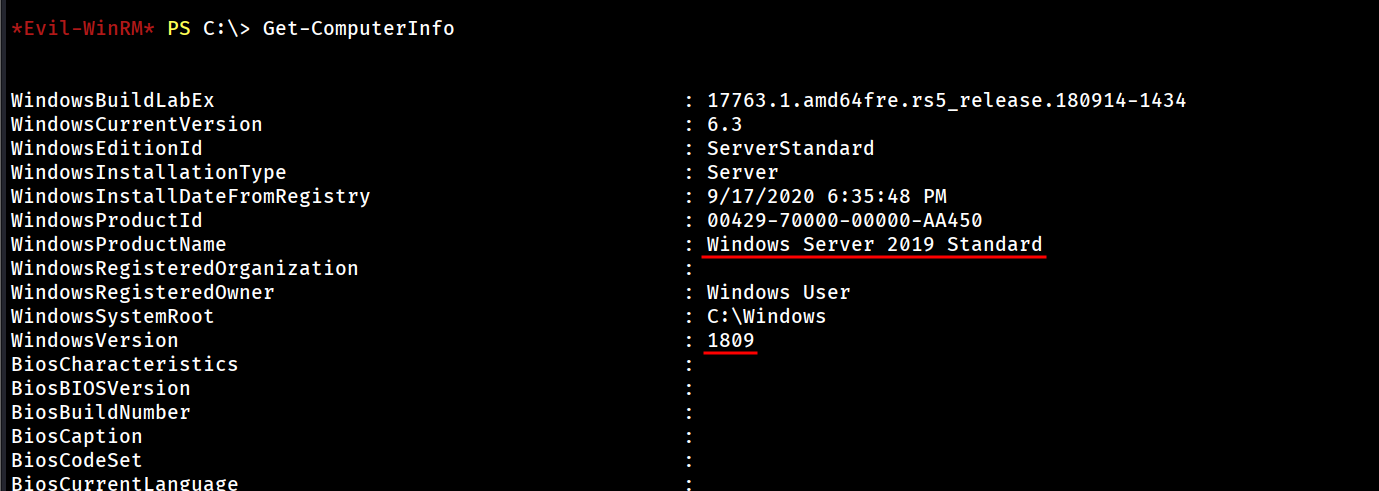Click the WindowsVersion property label
This screenshot has height=491, width=1379.
pos(94,341)
